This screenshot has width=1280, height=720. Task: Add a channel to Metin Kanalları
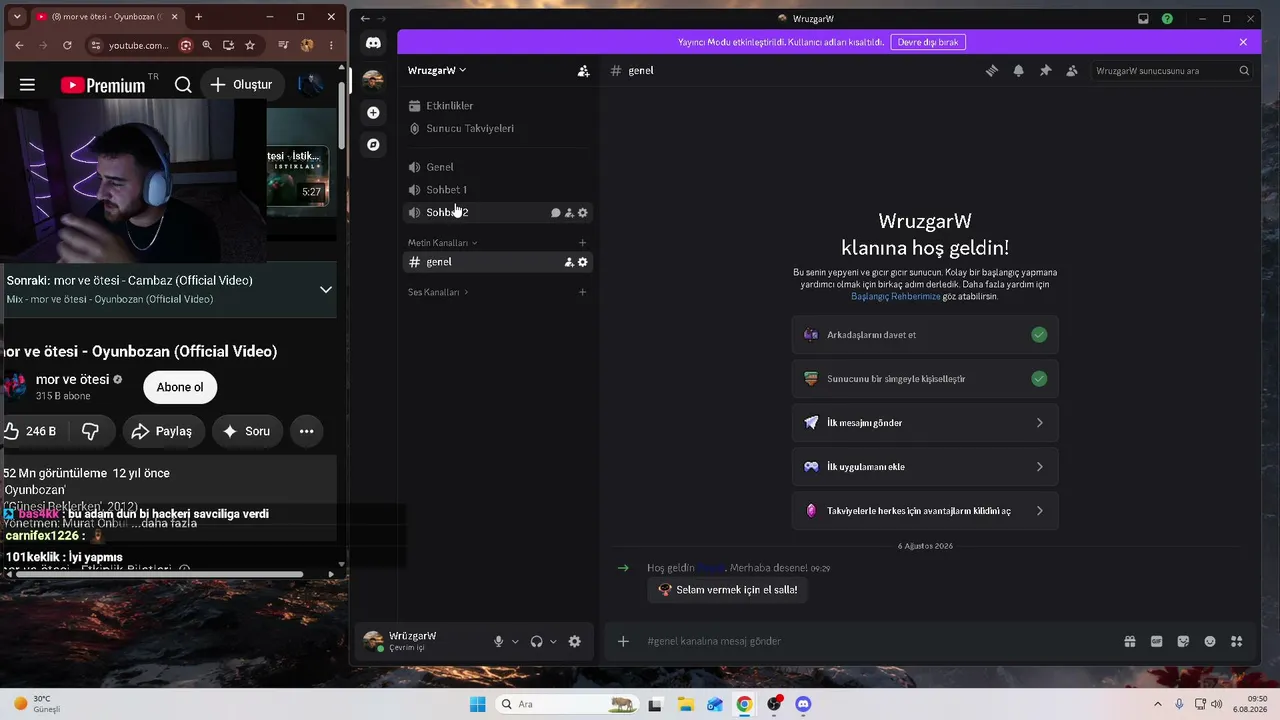pyautogui.click(x=583, y=243)
